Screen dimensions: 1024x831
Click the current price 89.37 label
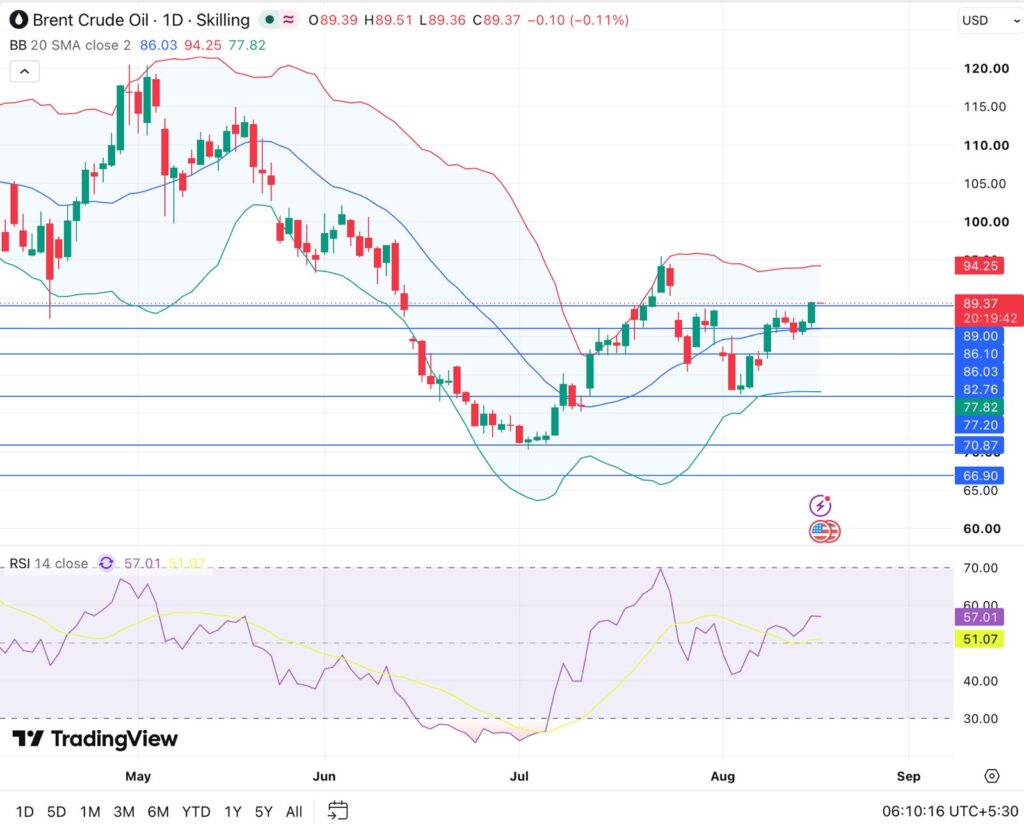[980, 303]
